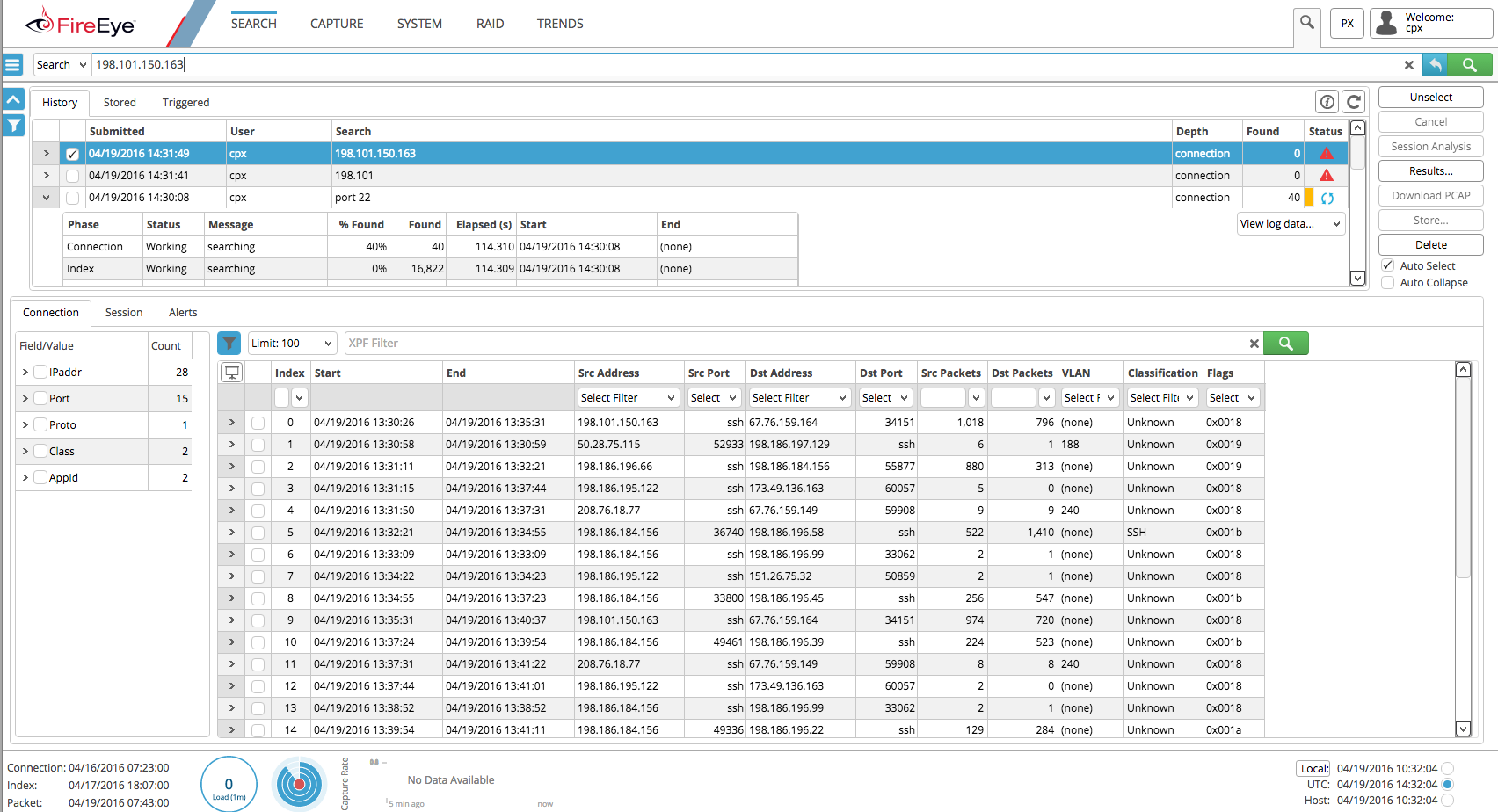Open the Classification filter dropdown
This screenshot has width=1498, height=812.
pos(1162,397)
